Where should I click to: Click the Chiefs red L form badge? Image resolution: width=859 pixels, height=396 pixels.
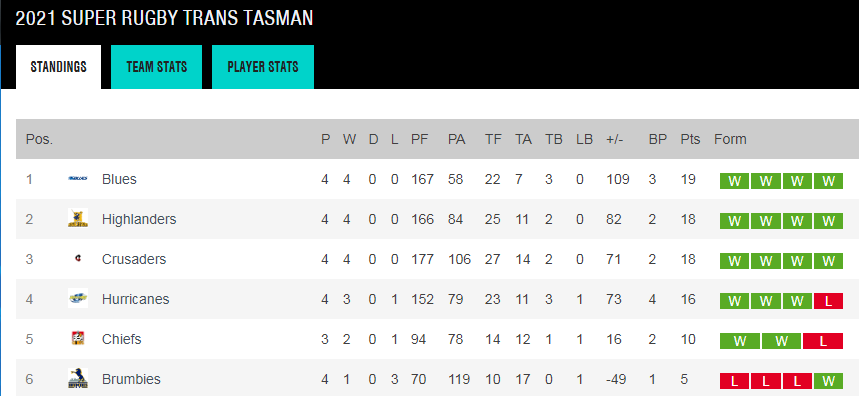pos(822,341)
